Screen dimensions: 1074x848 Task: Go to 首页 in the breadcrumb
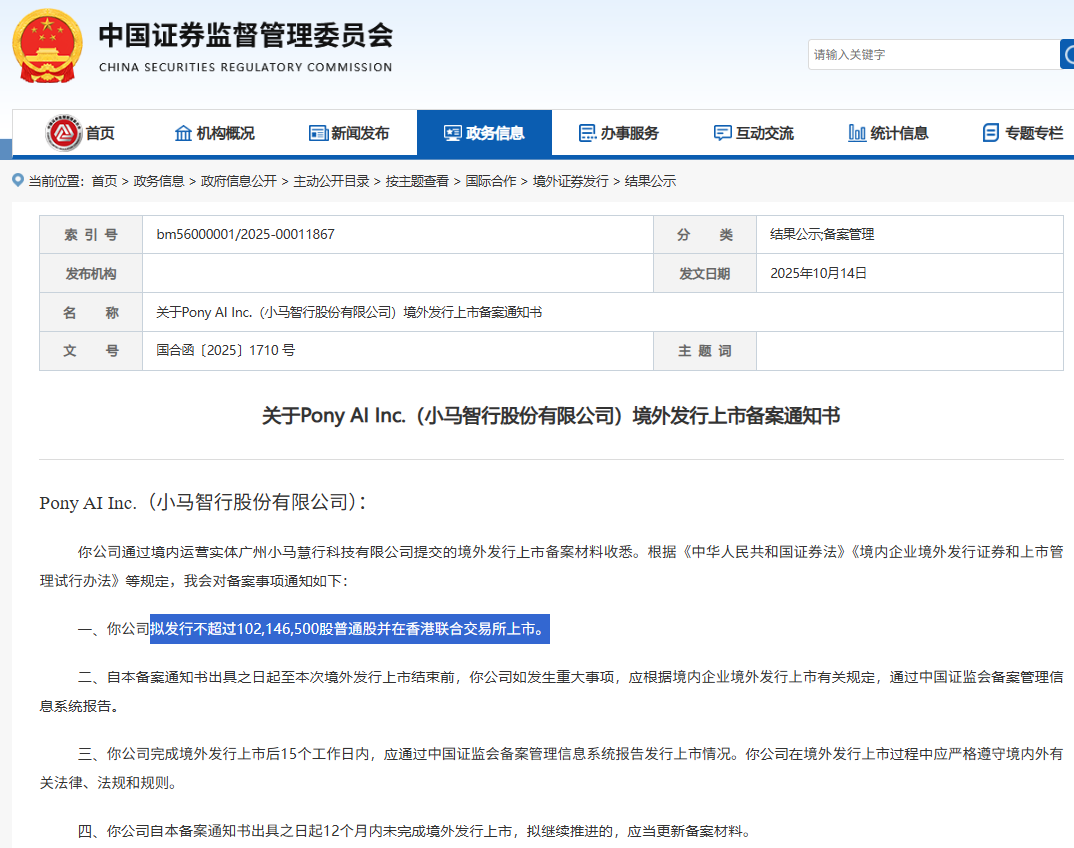coord(104,181)
